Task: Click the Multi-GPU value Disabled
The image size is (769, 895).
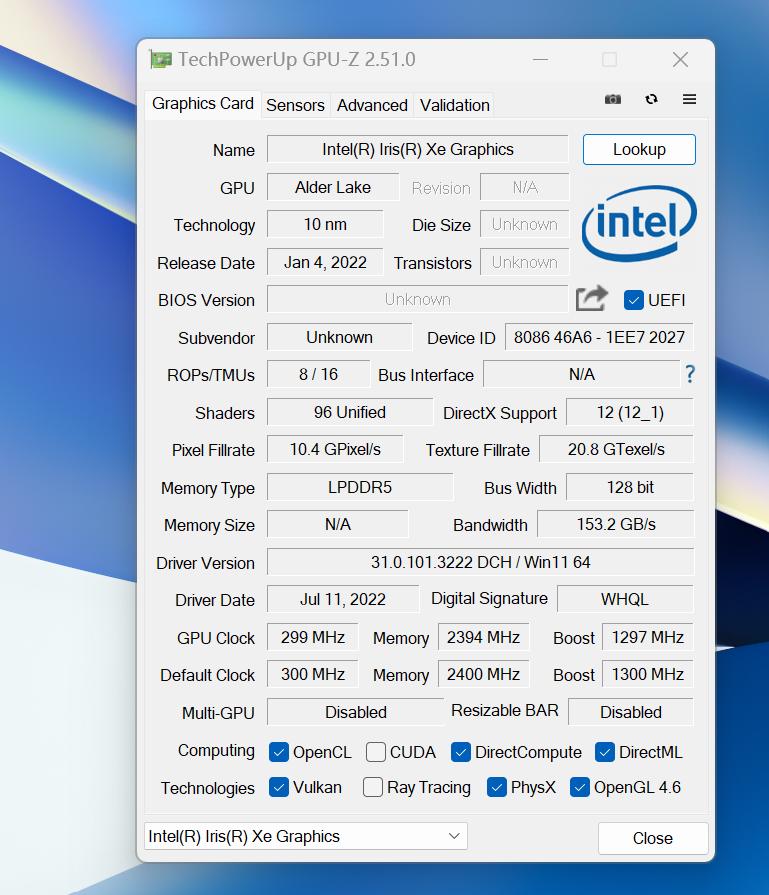Action: tap(356, 712)
